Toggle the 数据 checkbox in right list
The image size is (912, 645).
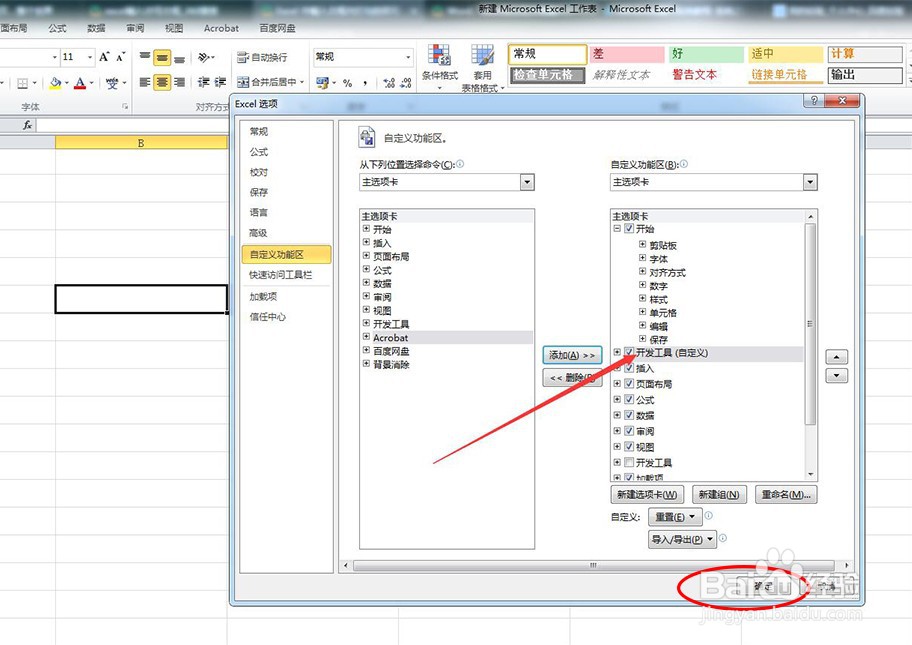coord(629,415)
